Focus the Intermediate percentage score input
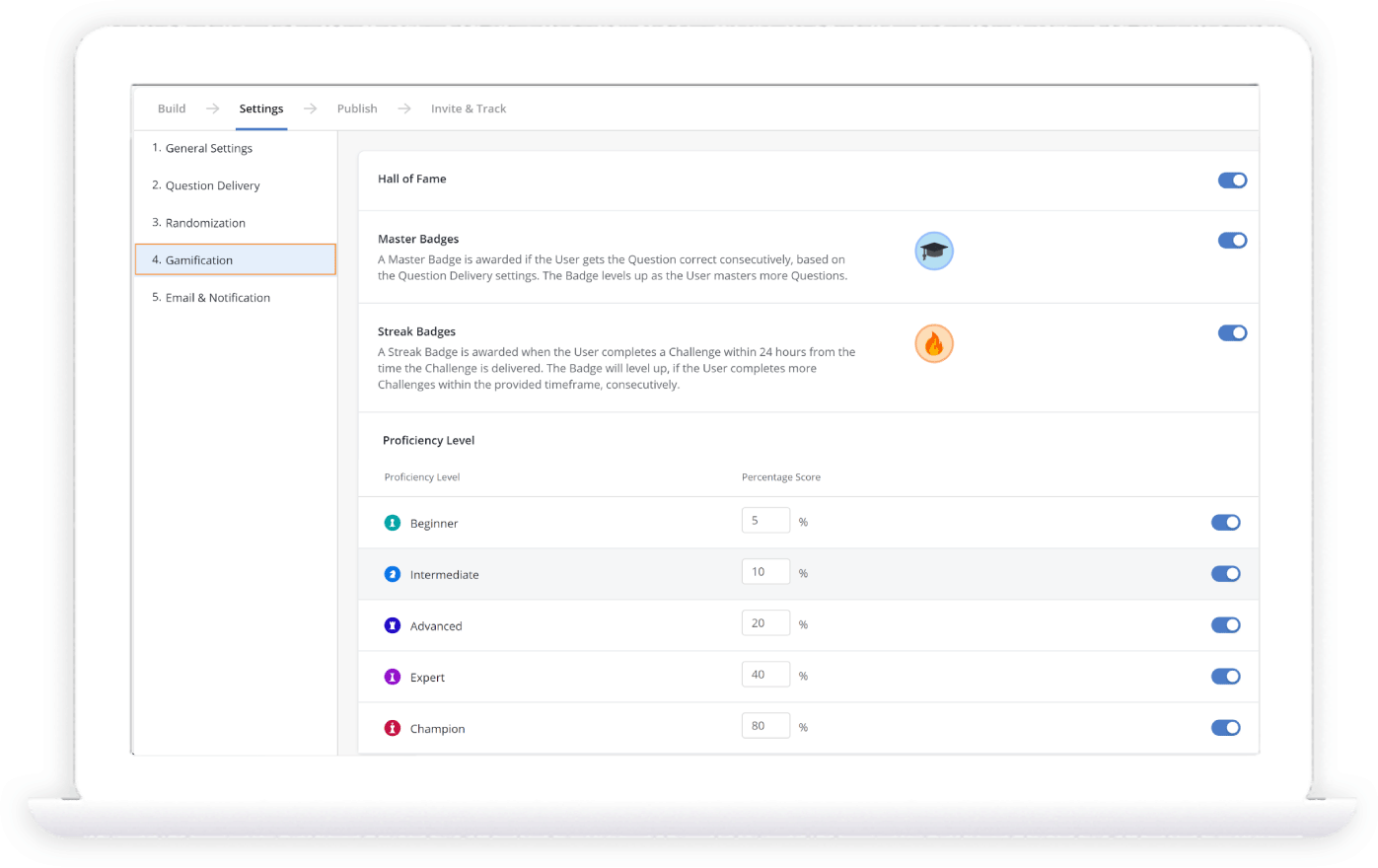The height and width of the screenshot is (868, 1378). [765, 572]
